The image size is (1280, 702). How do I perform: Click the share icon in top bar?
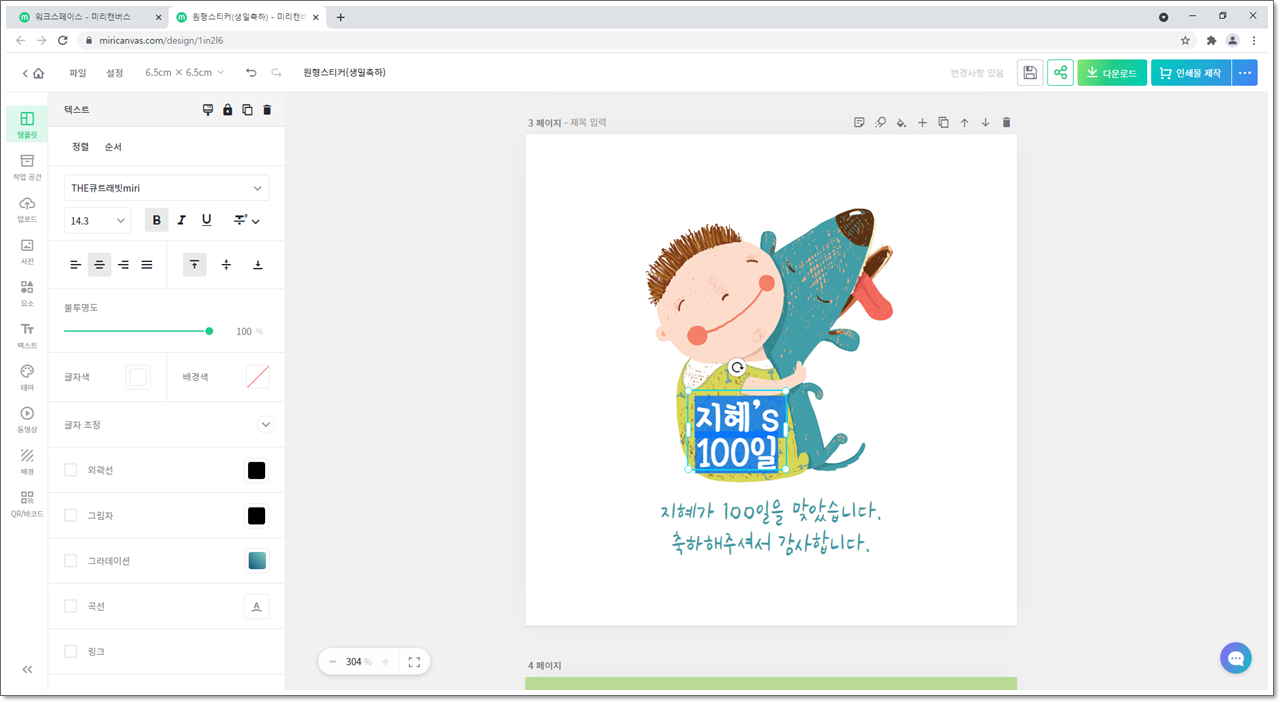tap(1060, 73)
